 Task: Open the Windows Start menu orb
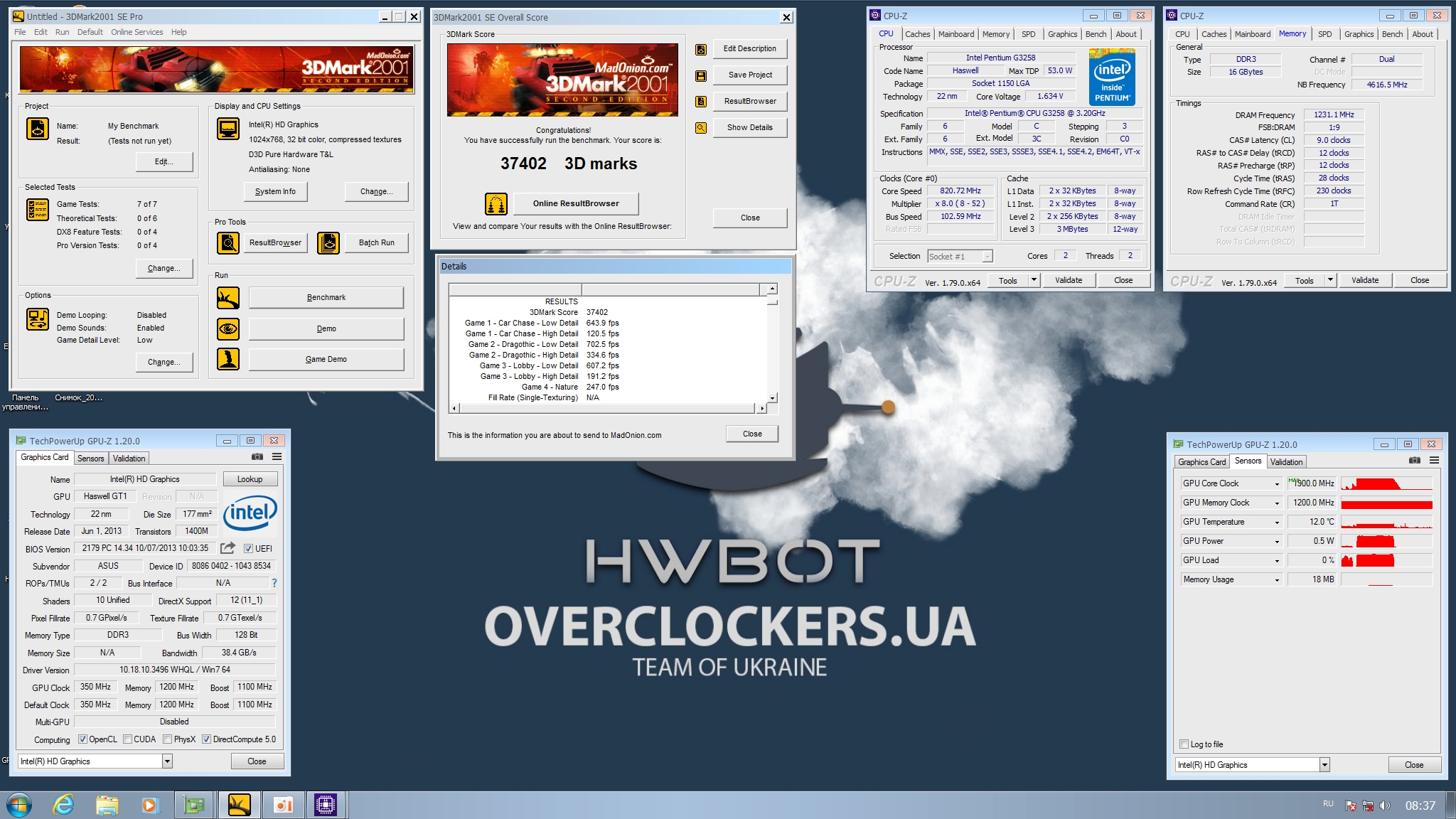point(19,805)
